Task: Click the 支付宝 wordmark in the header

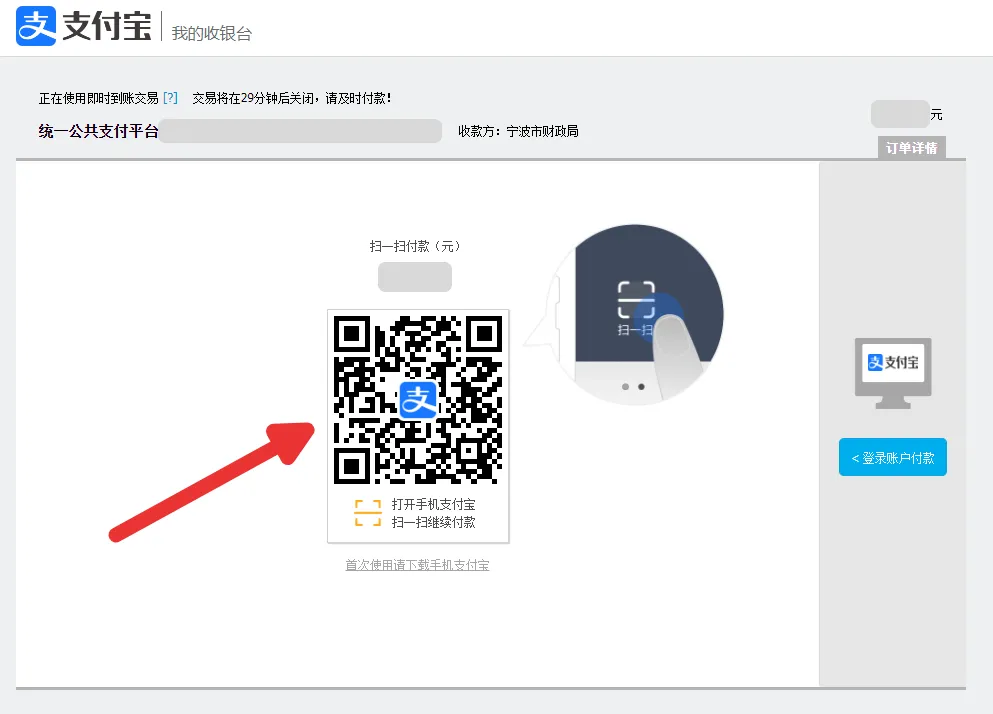Action: pos(106,28)
